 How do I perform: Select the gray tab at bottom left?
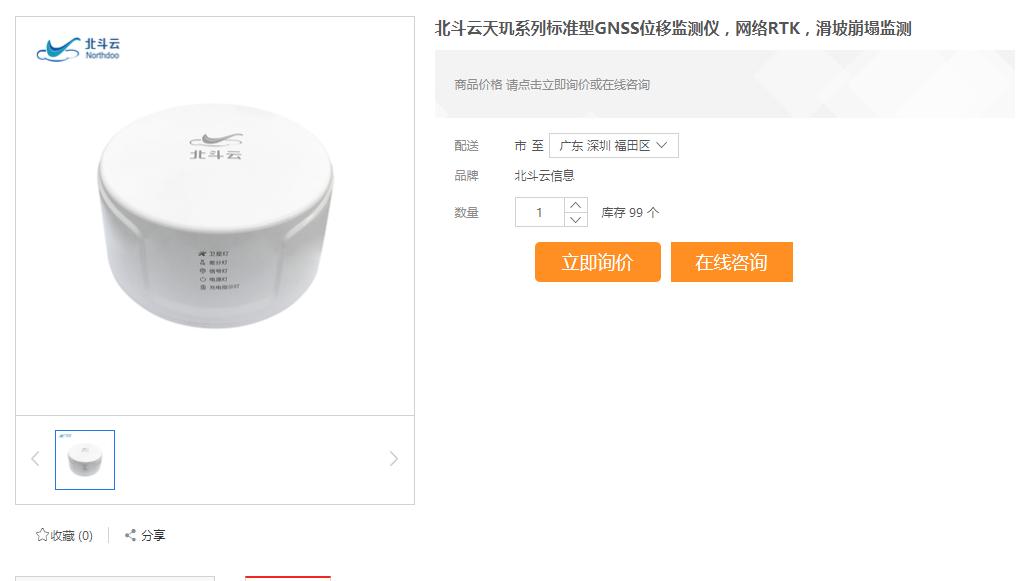point(115,578)
